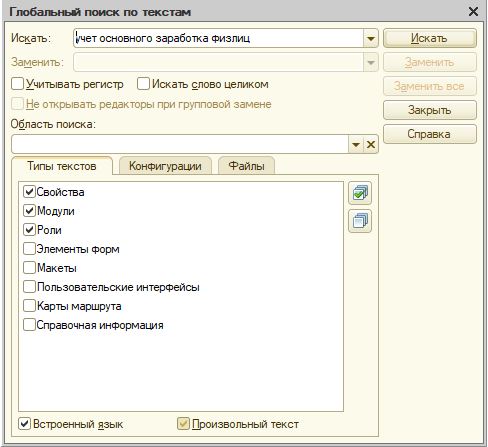Viewport: 488px width, 447px height.
Task: Open the Заменить field dropdown arrow
Action: pyautogui.click(x=371, y=62)
